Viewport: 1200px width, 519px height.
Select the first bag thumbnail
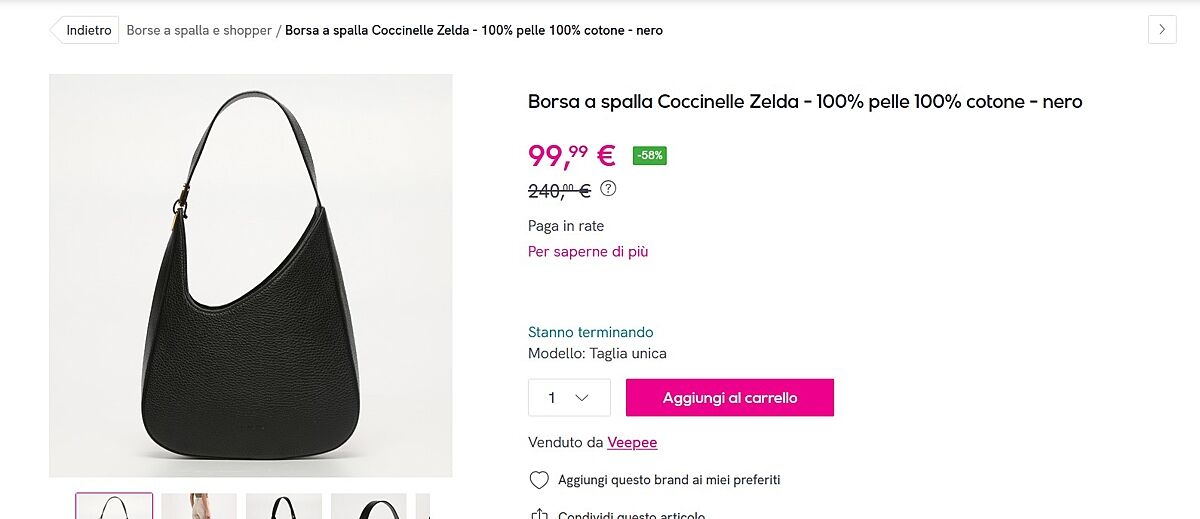(x=114, y=507)
